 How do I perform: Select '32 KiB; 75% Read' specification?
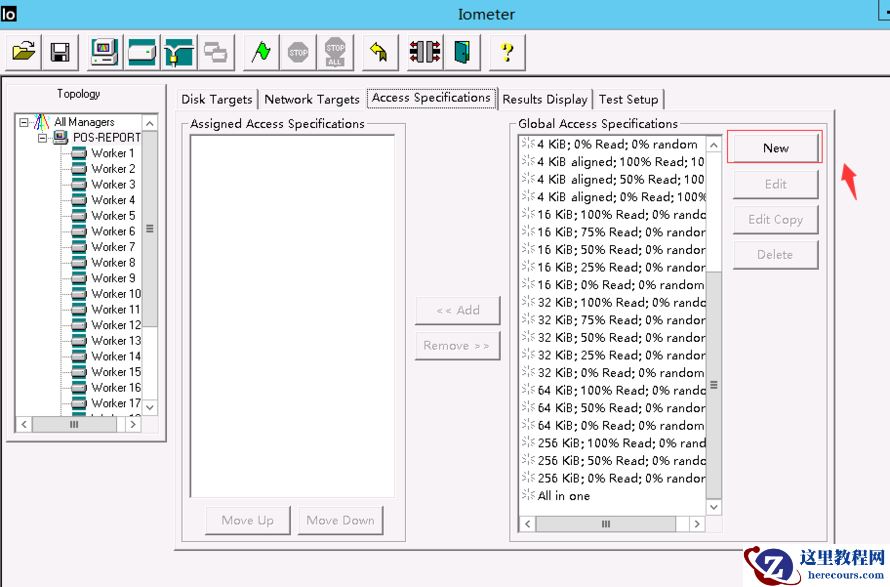point(612,320)
